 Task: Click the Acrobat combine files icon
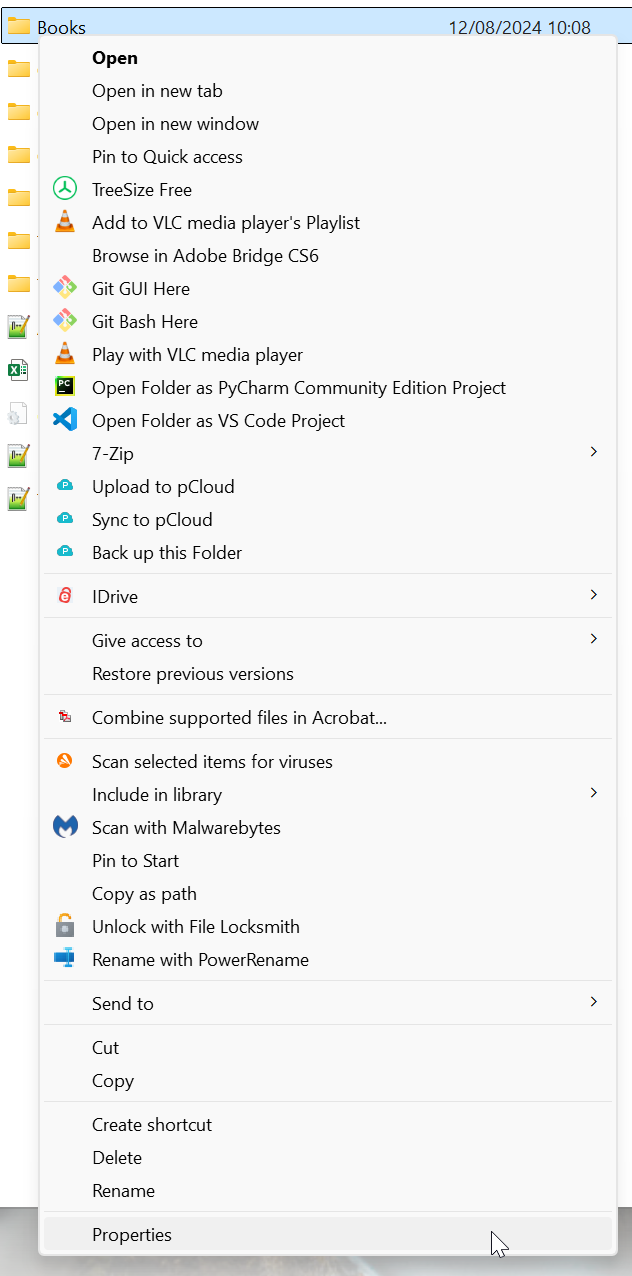(65, 718)
